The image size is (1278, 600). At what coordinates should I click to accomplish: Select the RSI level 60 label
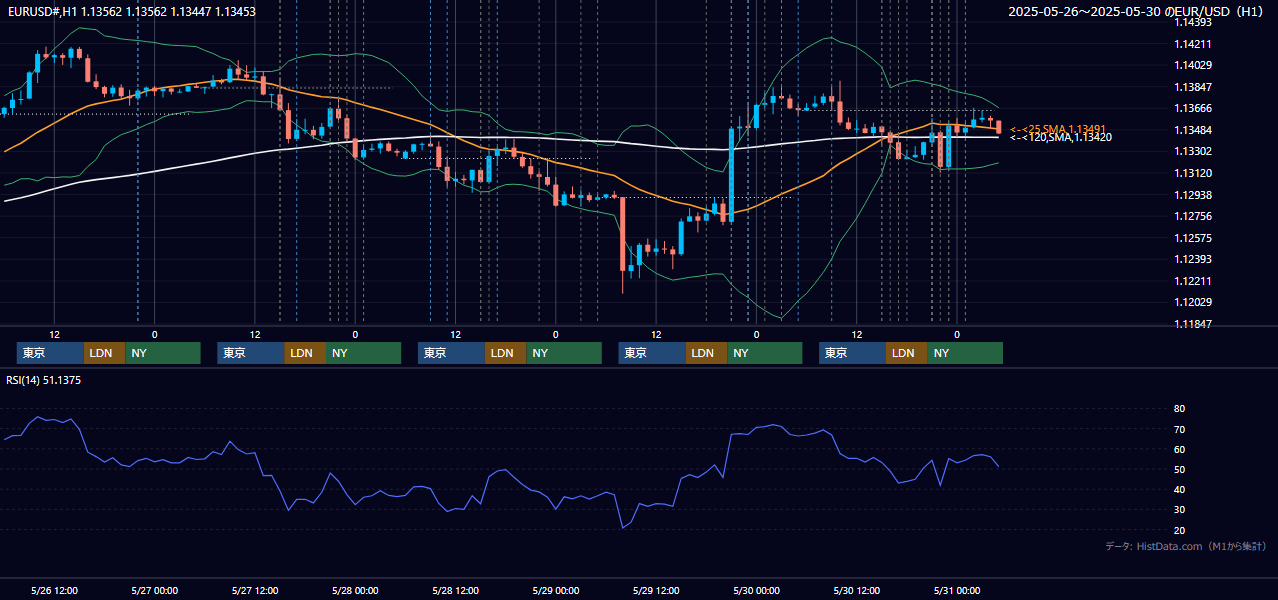point(1179,449)
